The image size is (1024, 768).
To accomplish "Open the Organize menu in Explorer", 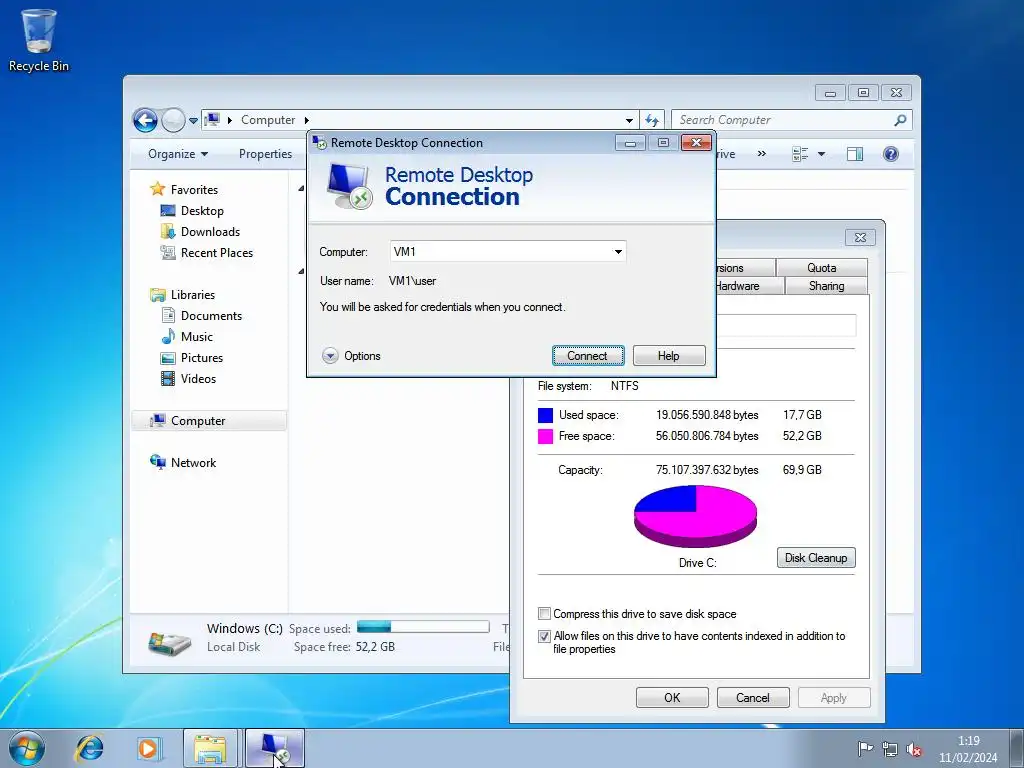I will click(x=178, y=154).
